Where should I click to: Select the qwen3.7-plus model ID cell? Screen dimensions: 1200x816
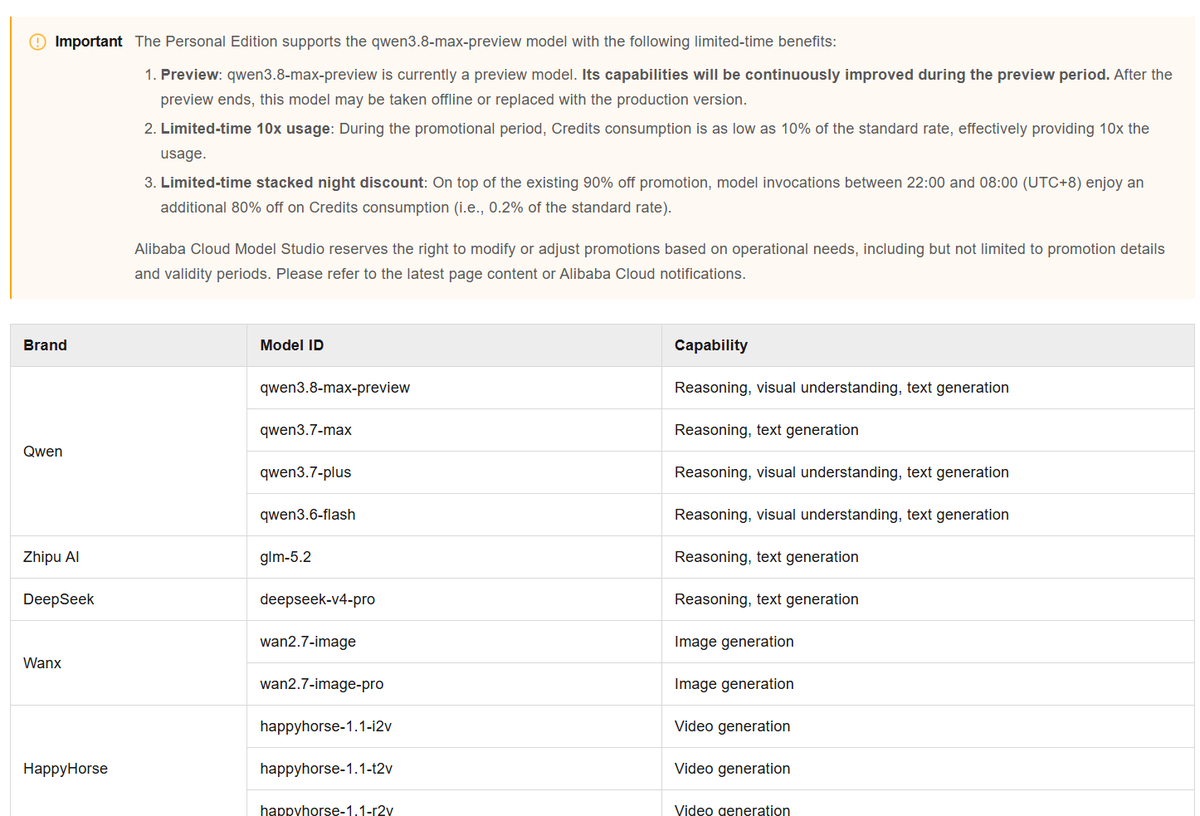coord(453,472)
